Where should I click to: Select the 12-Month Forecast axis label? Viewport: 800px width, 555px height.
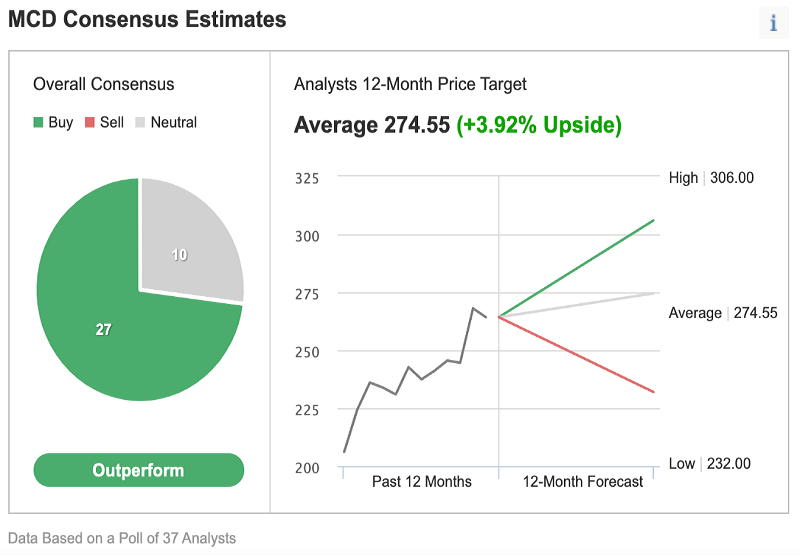(x=583, y=482)
